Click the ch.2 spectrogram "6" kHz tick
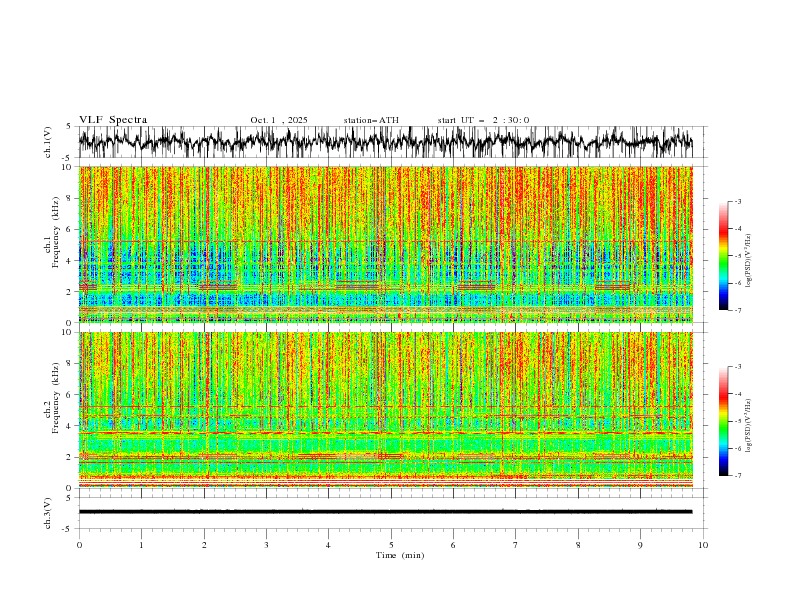Screen dimensions: 792x612 click(x=70, y=394)
